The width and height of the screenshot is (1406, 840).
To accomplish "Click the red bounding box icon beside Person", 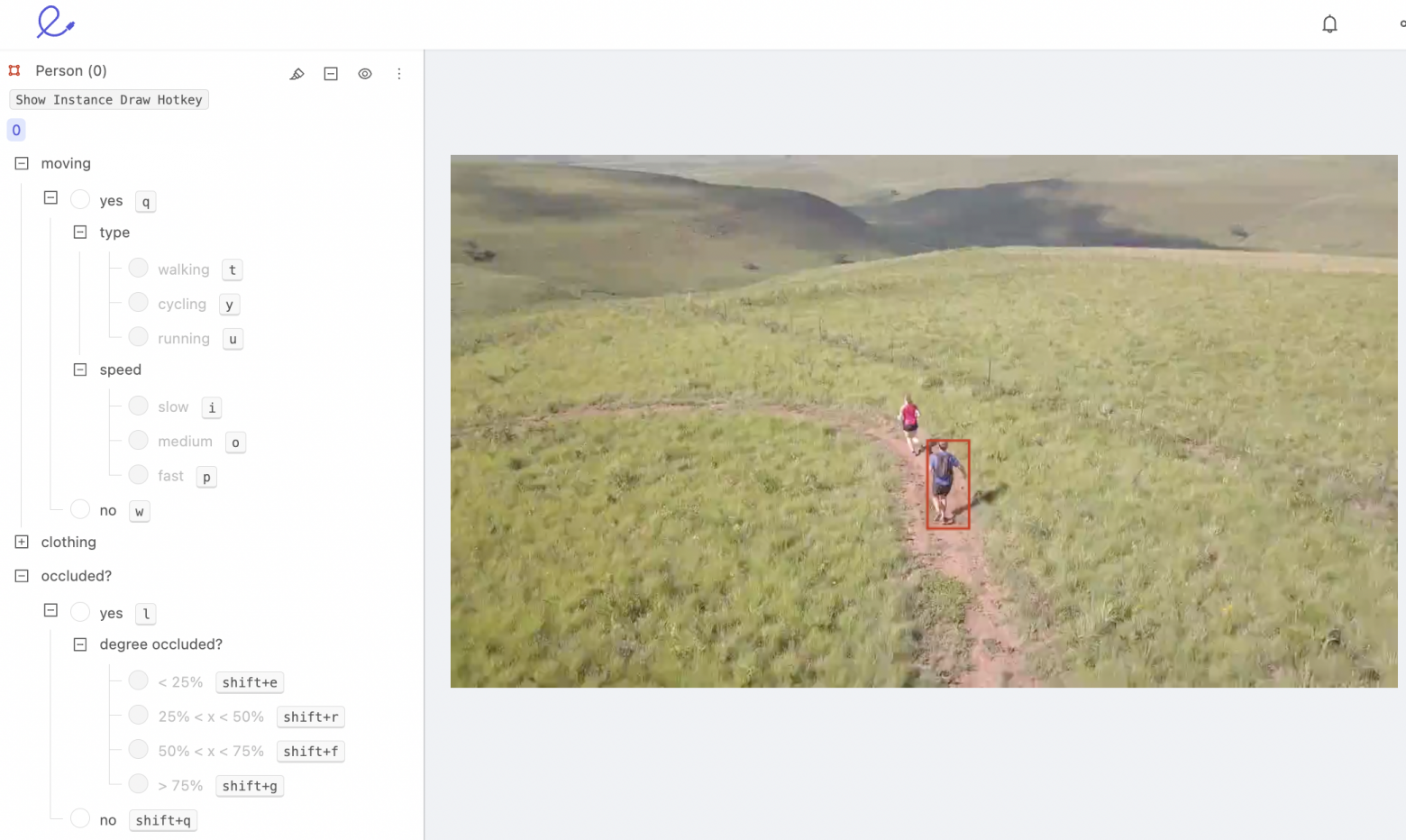I will [14, 70].
